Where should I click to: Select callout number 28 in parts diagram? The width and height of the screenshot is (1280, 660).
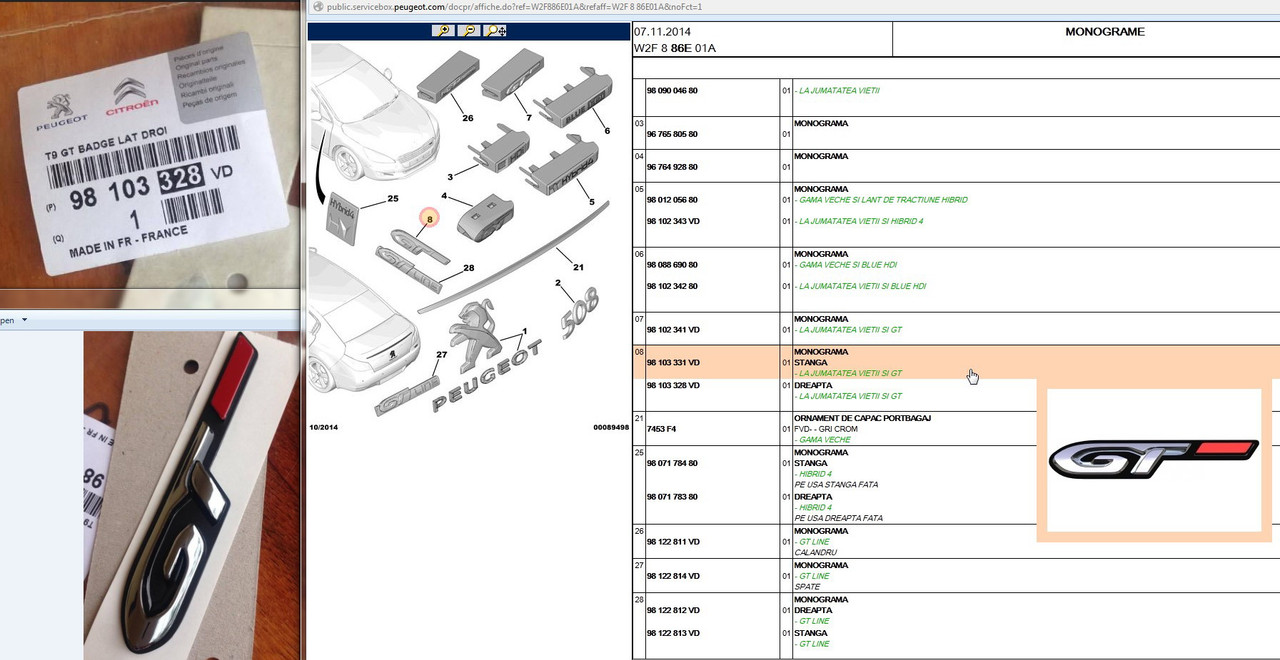coord(468,268)
